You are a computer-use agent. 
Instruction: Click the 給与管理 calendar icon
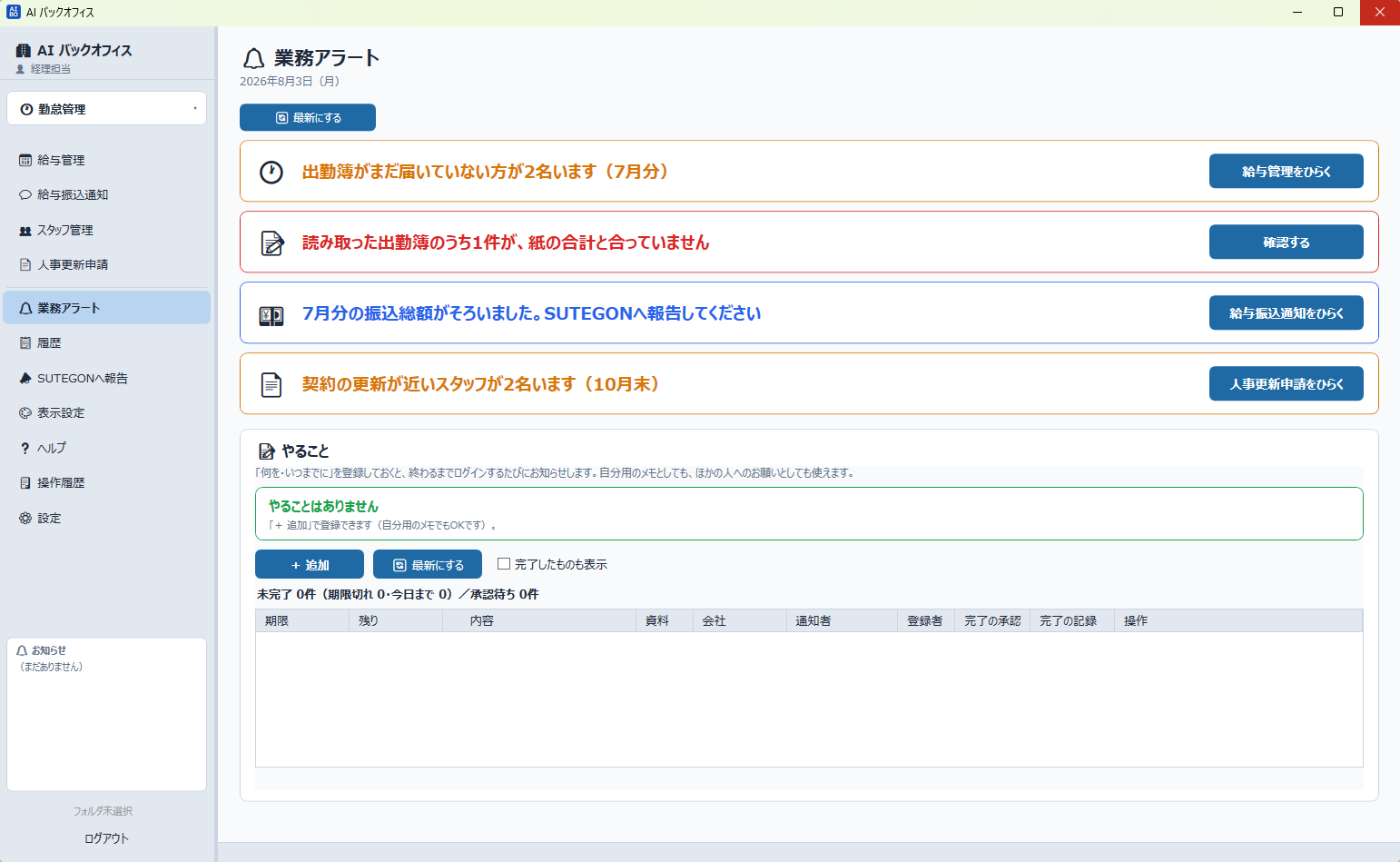tap(25, 160)
